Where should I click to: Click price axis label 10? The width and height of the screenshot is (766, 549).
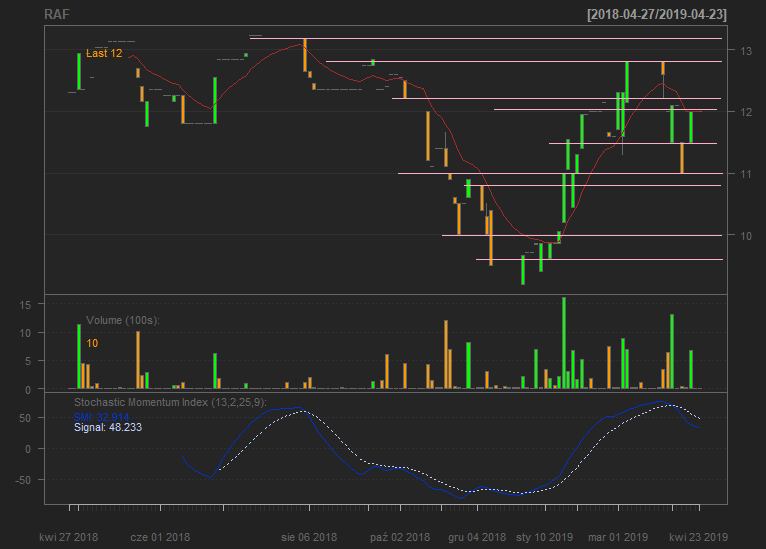tap(746, 236)
